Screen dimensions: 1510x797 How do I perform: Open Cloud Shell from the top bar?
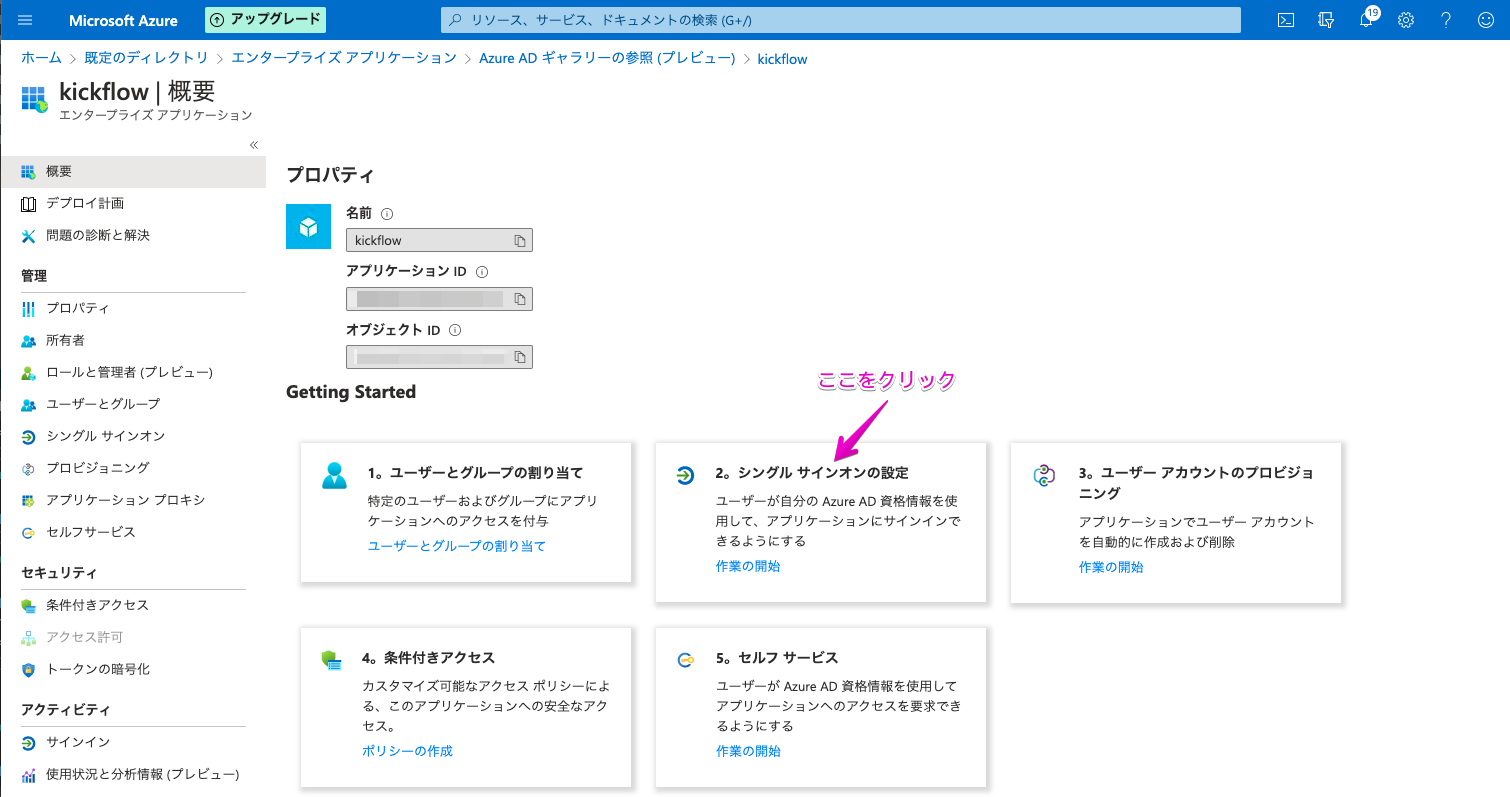pos(1288,20)
